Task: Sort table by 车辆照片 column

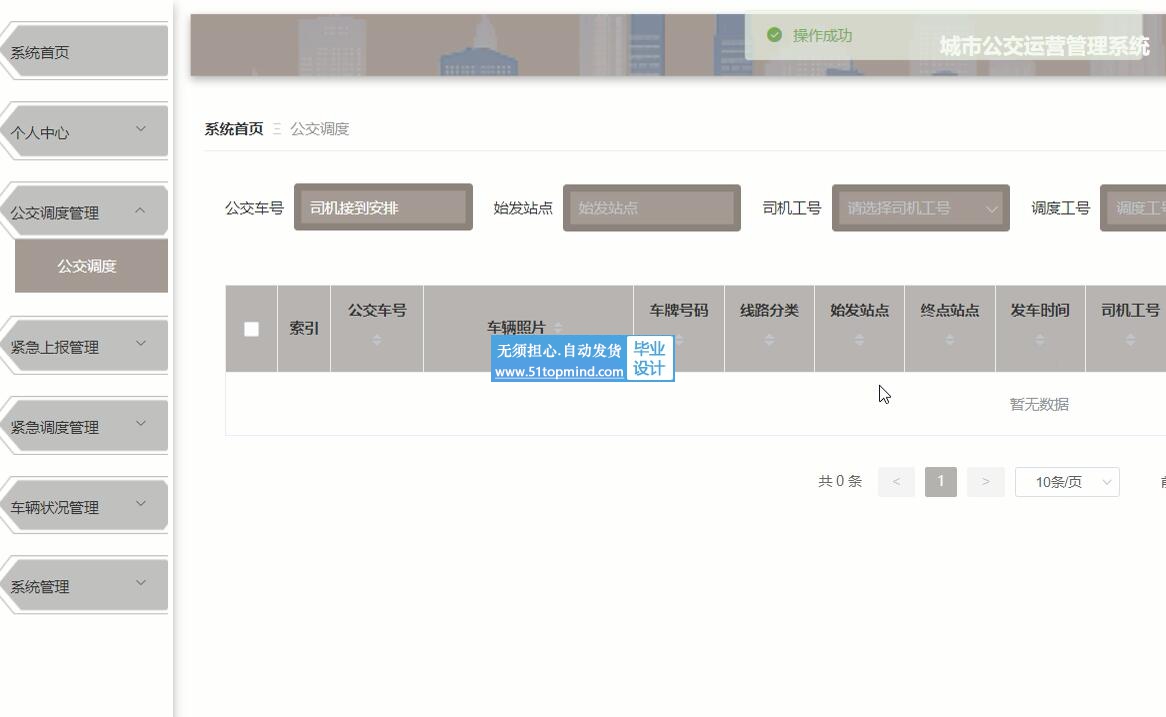Action: 558,327
